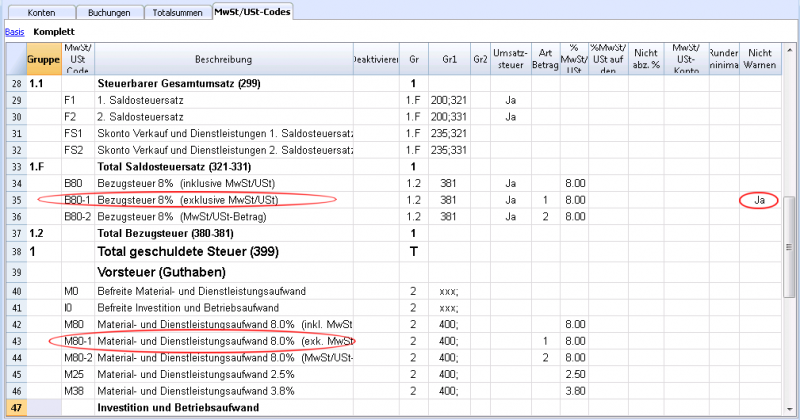Select '2. Saldosteuersatz' description cell
Screen dimensions: 800x420
click(x=224, y=117)
